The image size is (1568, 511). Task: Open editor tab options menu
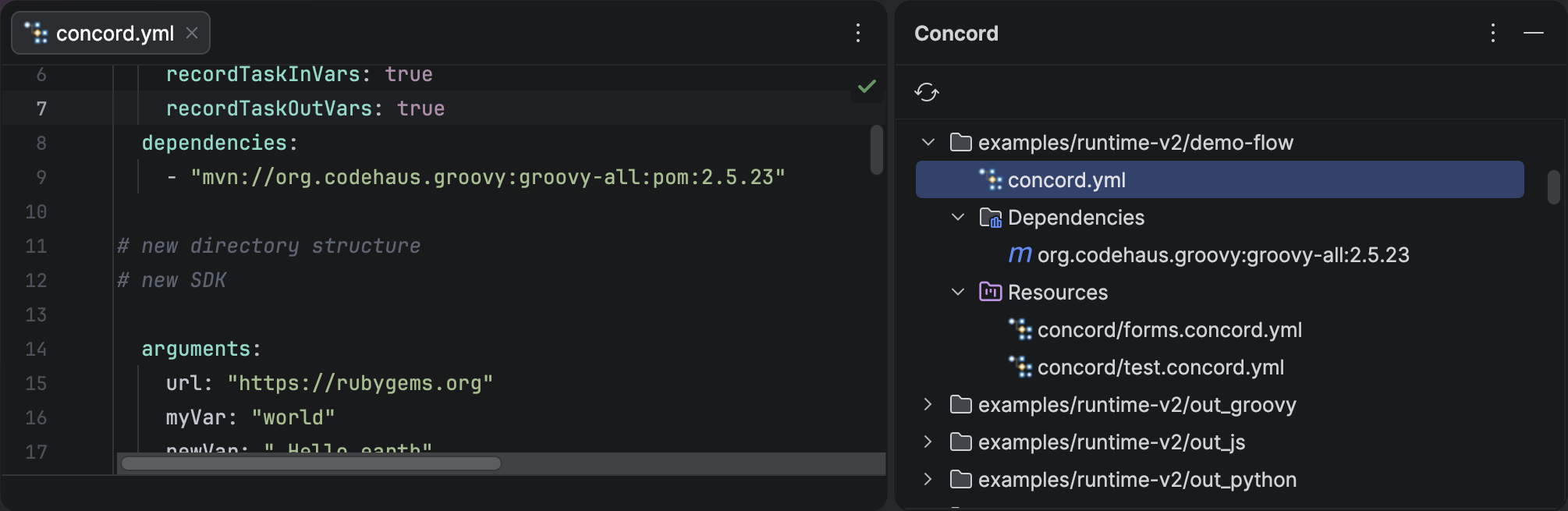point(857,33)
